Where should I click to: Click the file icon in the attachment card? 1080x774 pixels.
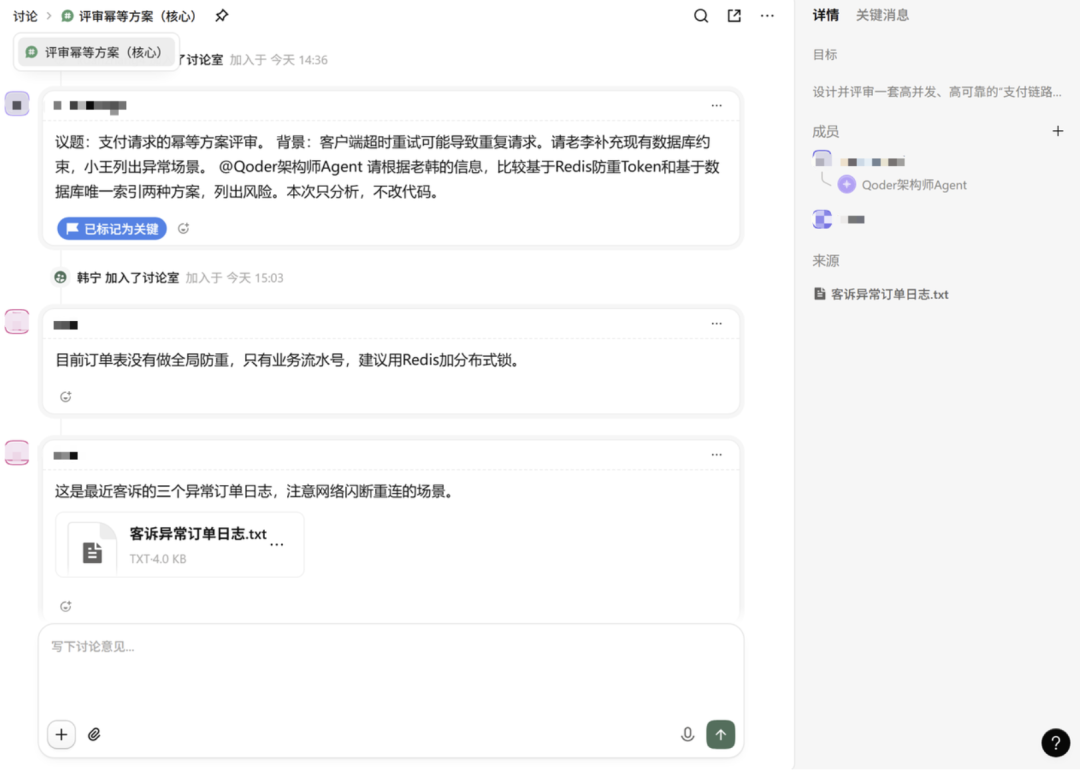click(x=92, y=552)
